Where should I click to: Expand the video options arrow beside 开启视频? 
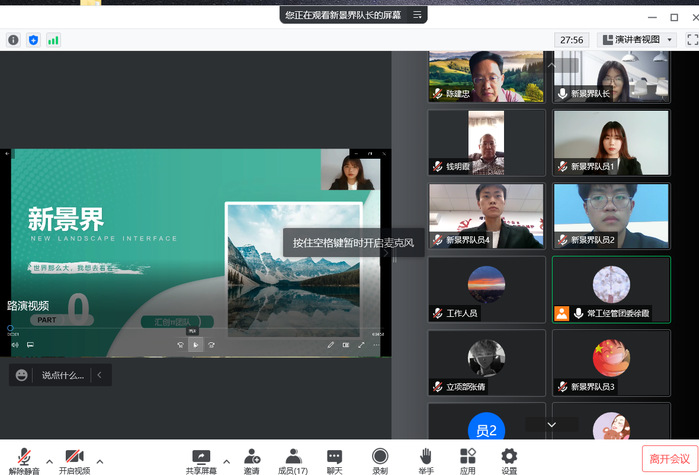click(100, 461)
